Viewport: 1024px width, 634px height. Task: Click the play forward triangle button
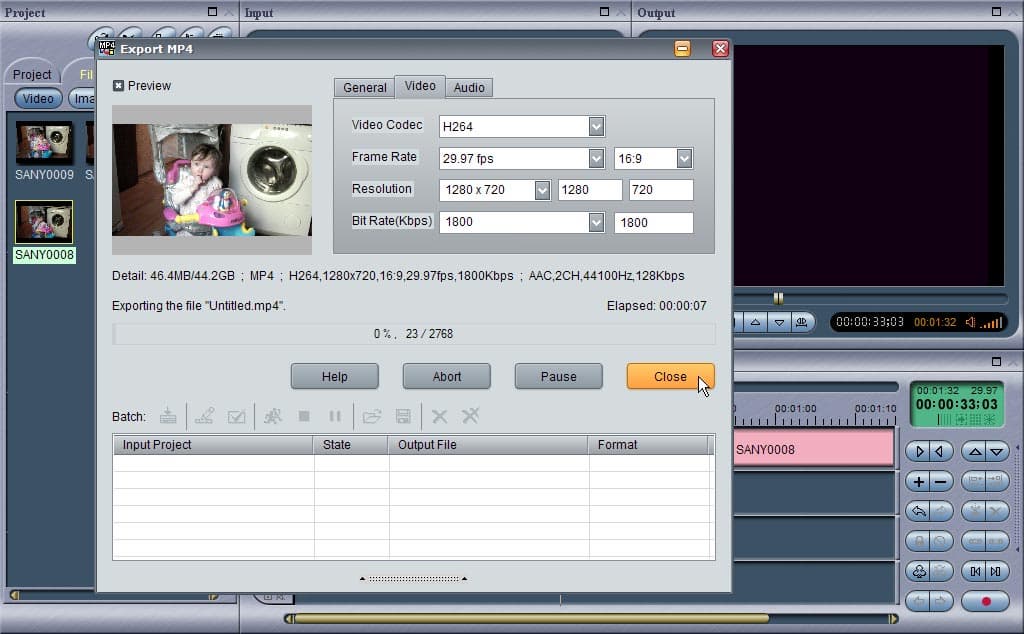[x=918, y=451]
